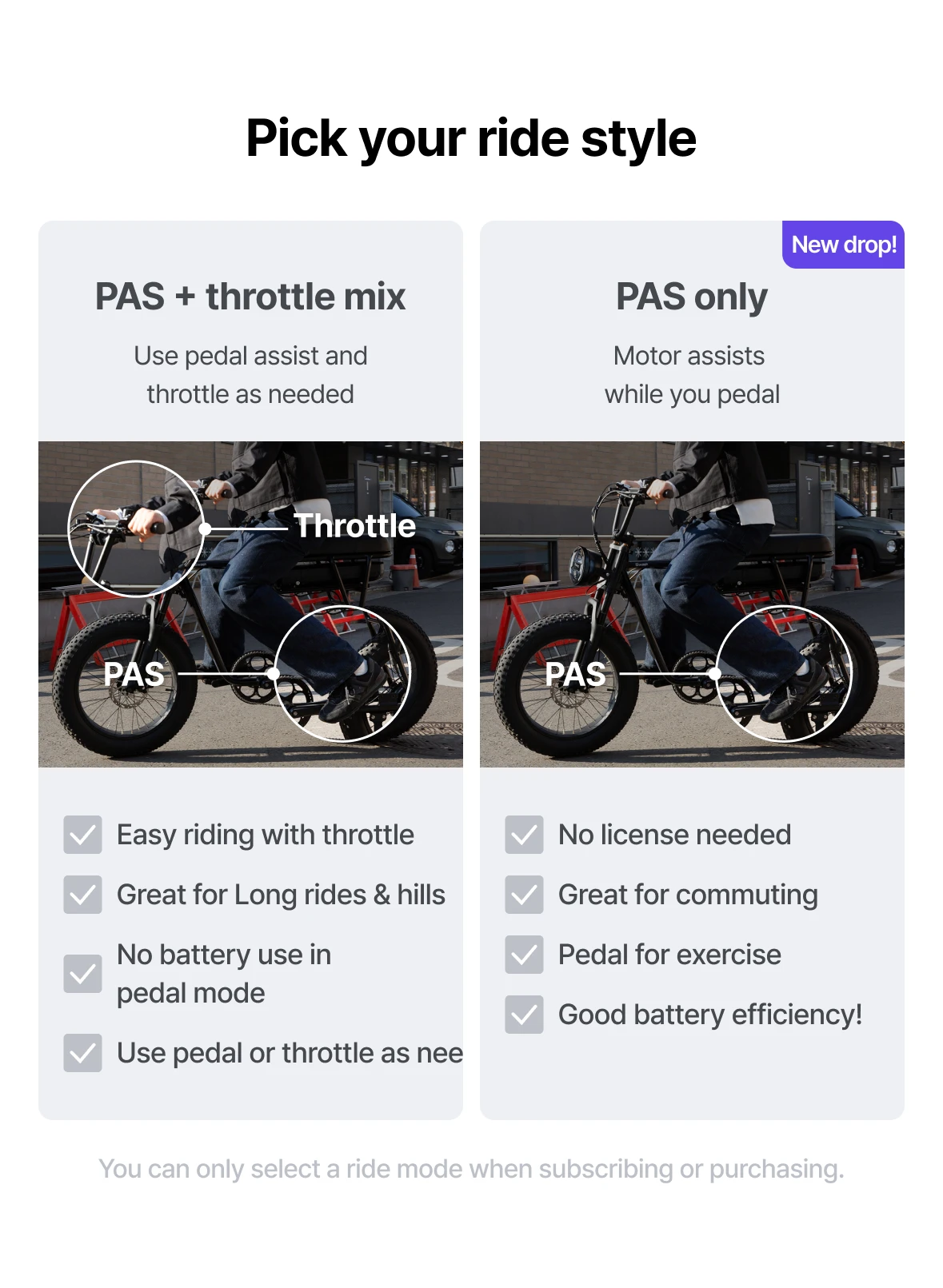This screenshot has height=1288, width=943.
Task: Toggle 'Use pedal or throttle' checkbox
Action: [x=83, y=1053]
